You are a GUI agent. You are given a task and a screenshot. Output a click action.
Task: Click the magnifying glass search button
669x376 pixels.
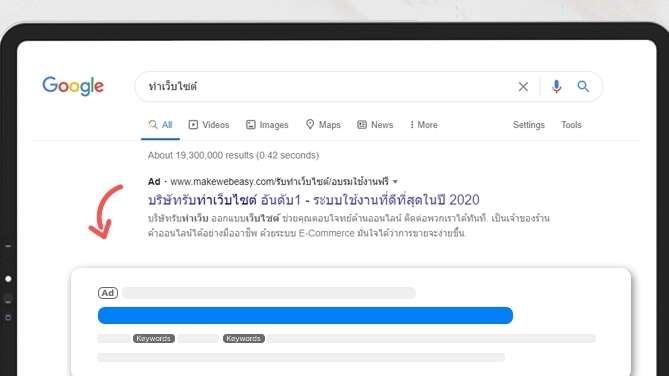tap(583, 87)
